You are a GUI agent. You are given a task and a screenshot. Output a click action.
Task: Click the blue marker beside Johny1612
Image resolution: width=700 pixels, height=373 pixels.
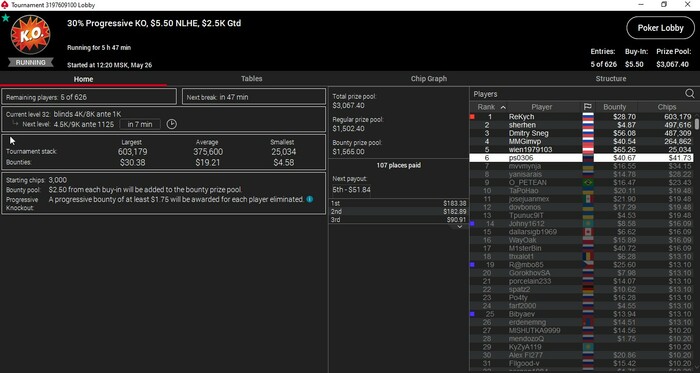[472, 224]
